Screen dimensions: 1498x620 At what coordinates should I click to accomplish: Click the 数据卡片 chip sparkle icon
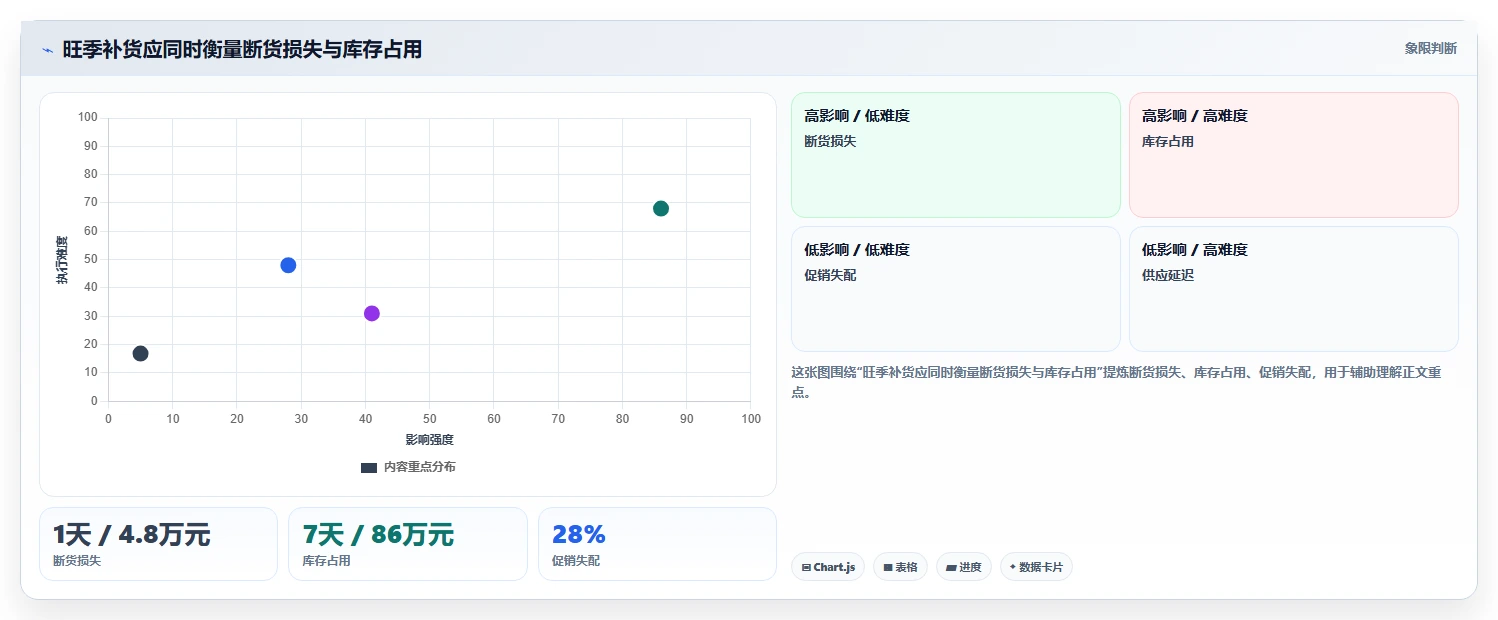1013,567
